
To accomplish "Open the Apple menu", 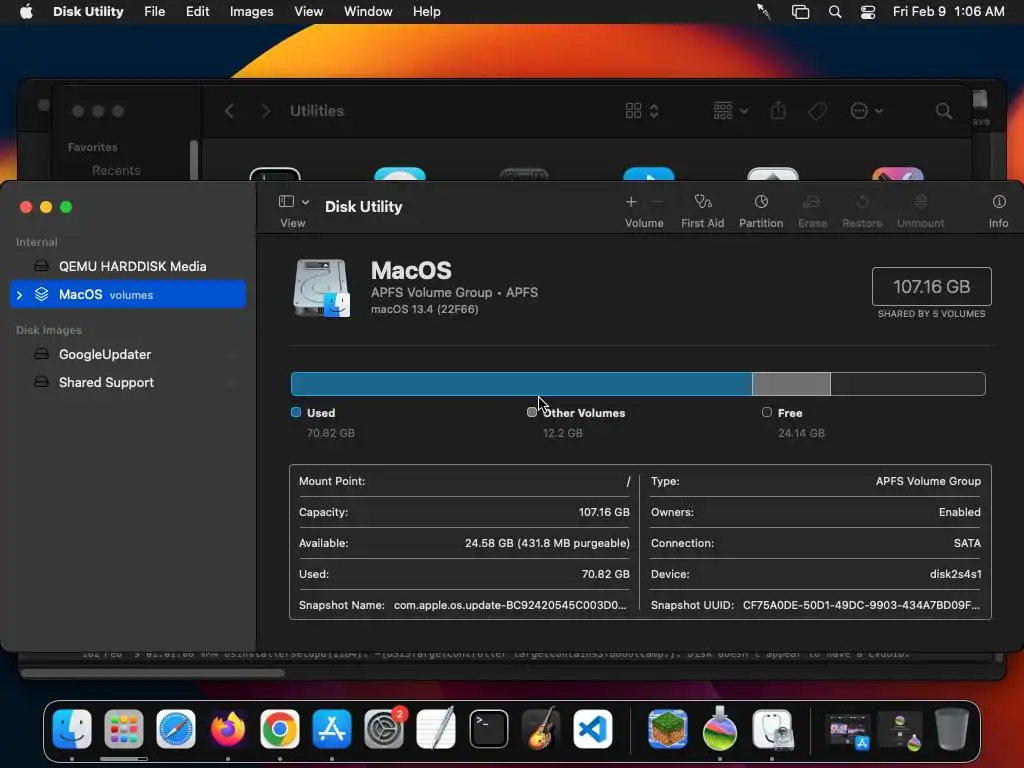I will coord(26,12).
